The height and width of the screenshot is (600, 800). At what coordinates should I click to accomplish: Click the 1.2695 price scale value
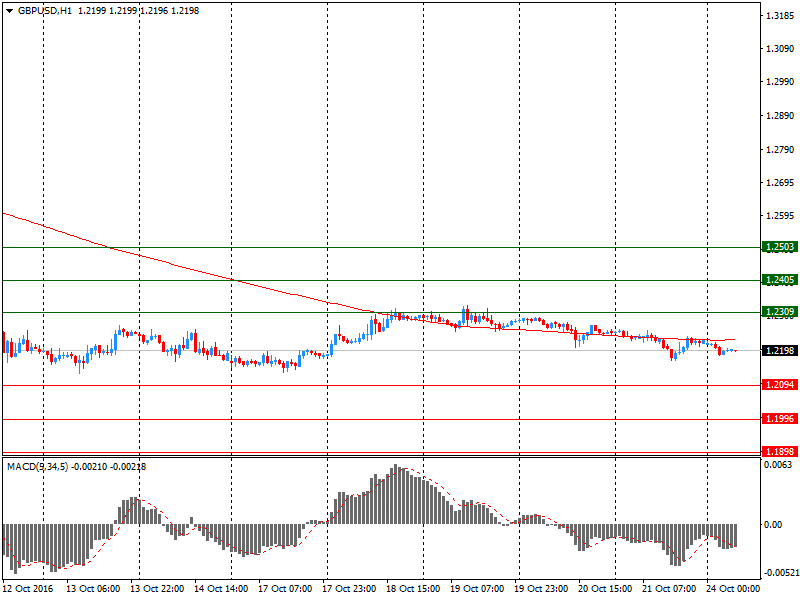(x=780, y=183)
